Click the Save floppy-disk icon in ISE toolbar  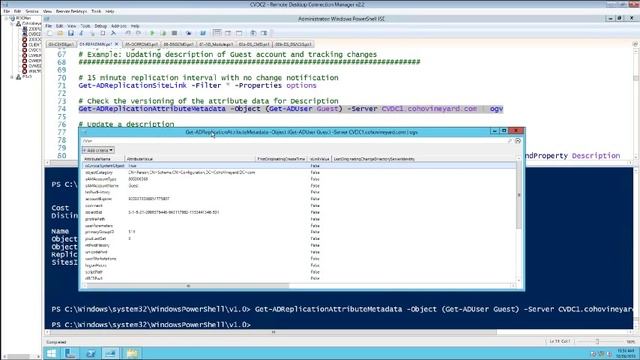(71, 33)
